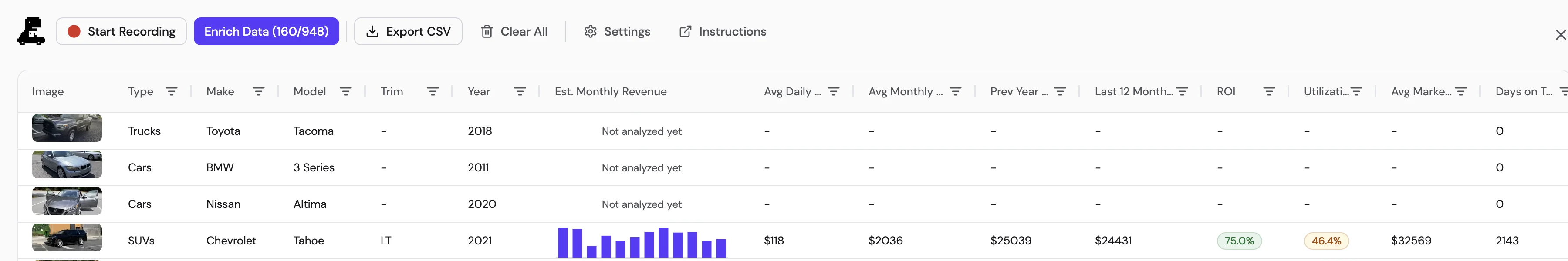Export the table as CSV
Screen dimensions: 1568x261
(408, 32)
